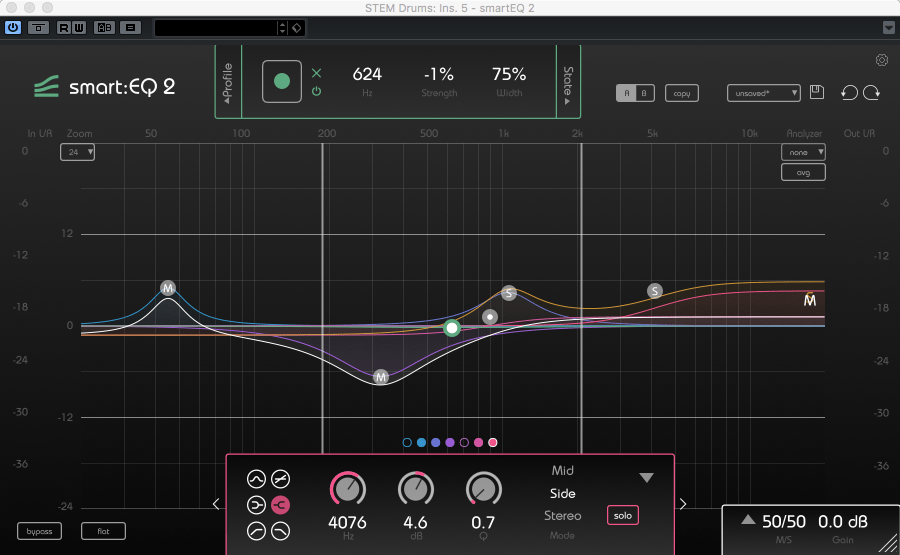
Task: Click the redo arrow icon
Action: (871, 92)
